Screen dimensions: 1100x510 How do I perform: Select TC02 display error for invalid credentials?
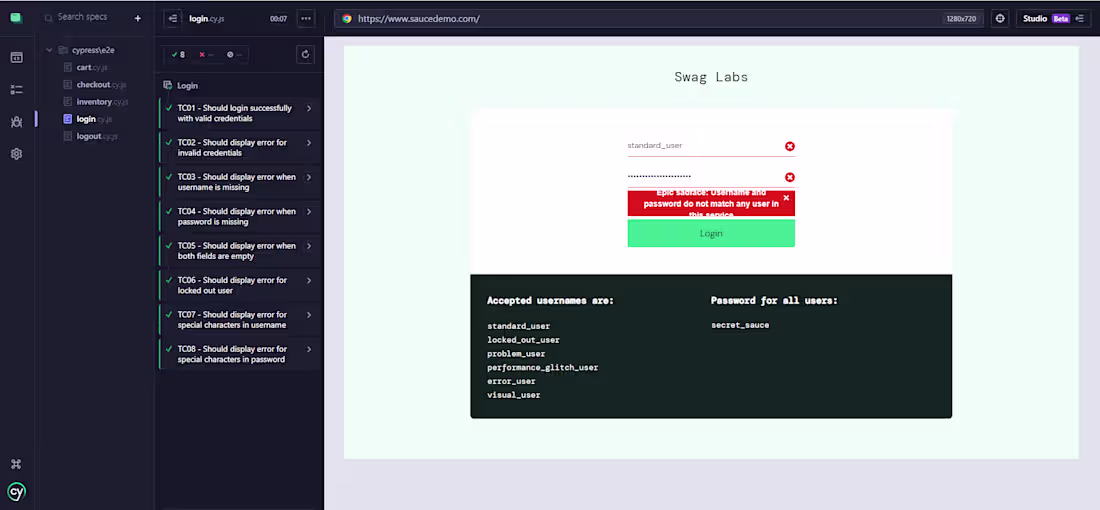tap(241, 147)
